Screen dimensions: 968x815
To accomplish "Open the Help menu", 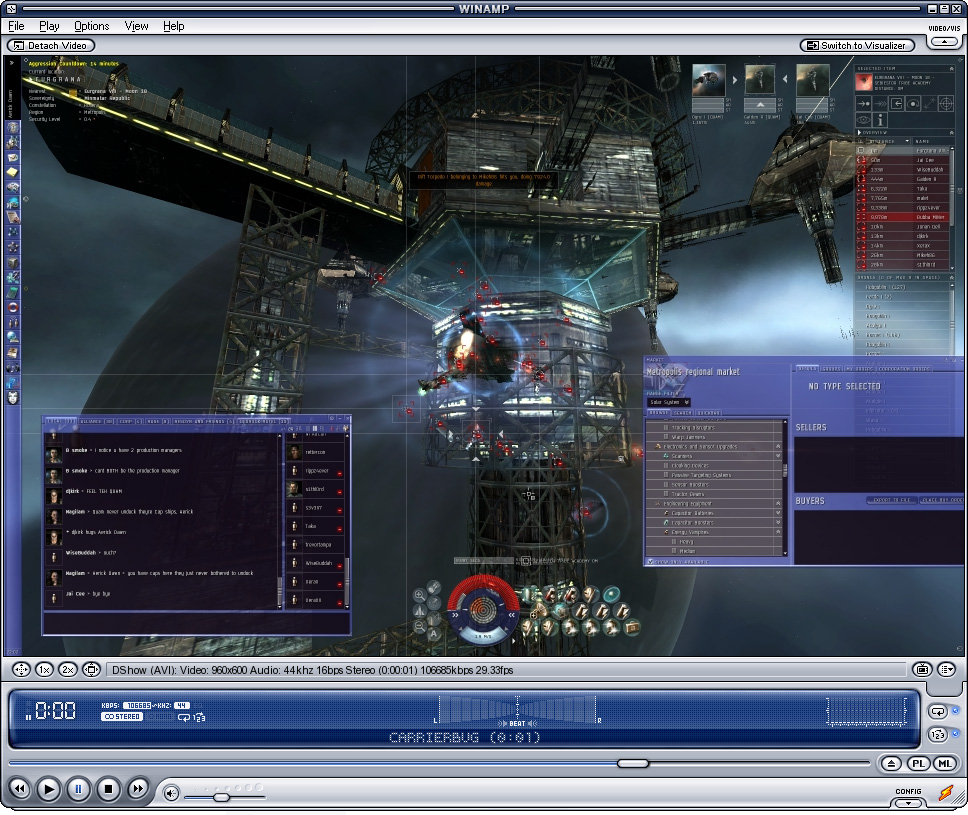I will tap(173, 26).
